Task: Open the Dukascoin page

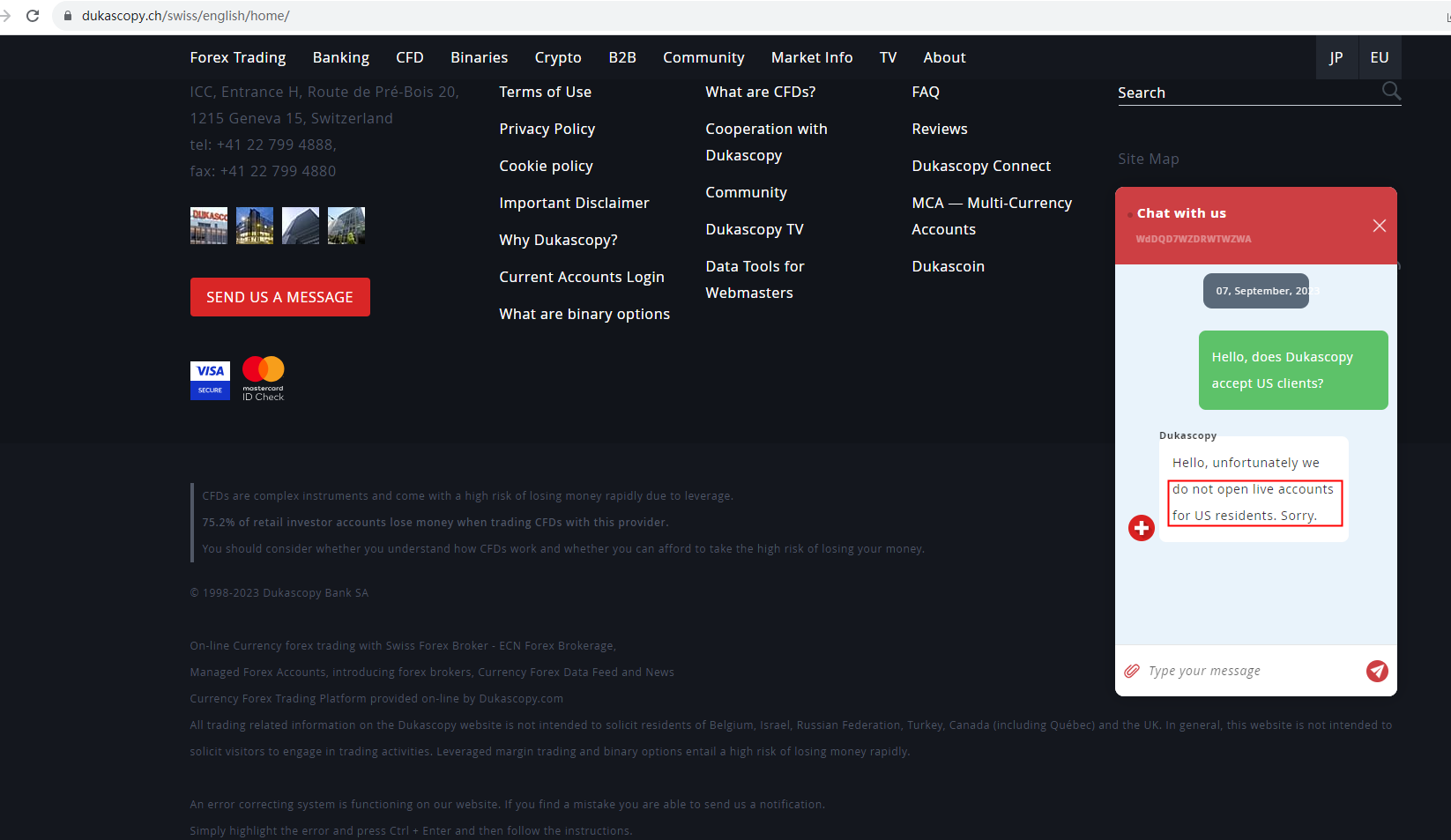Action: click(948, 265)
